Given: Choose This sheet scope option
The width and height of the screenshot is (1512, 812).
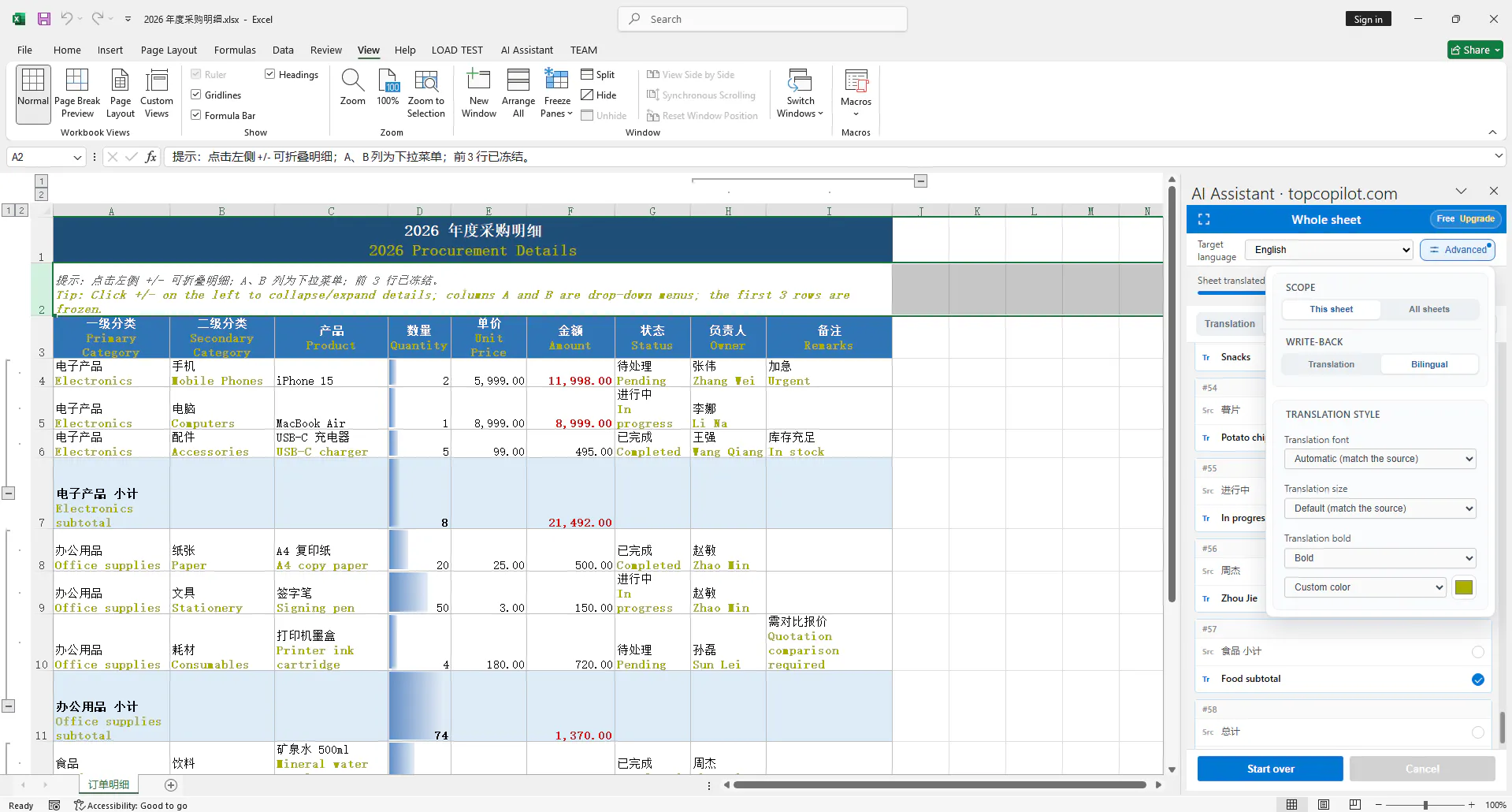Looking at the screenshot, I should (1332, 309).
